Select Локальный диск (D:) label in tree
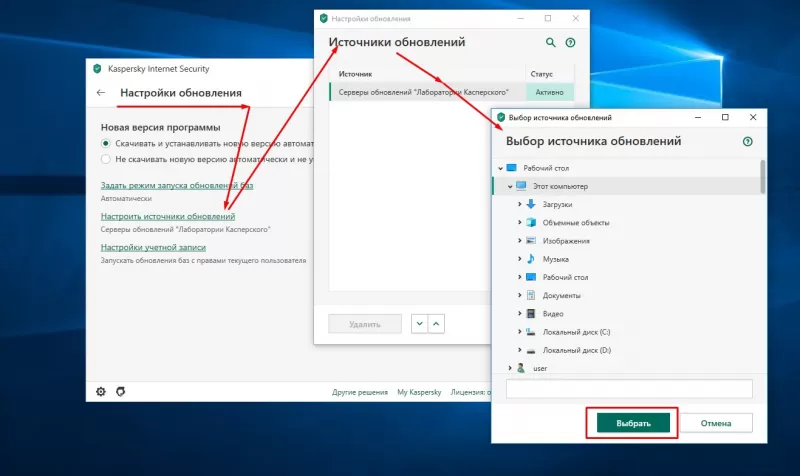Viewport: 800px width, 476px height. click(x=577, y=350)
